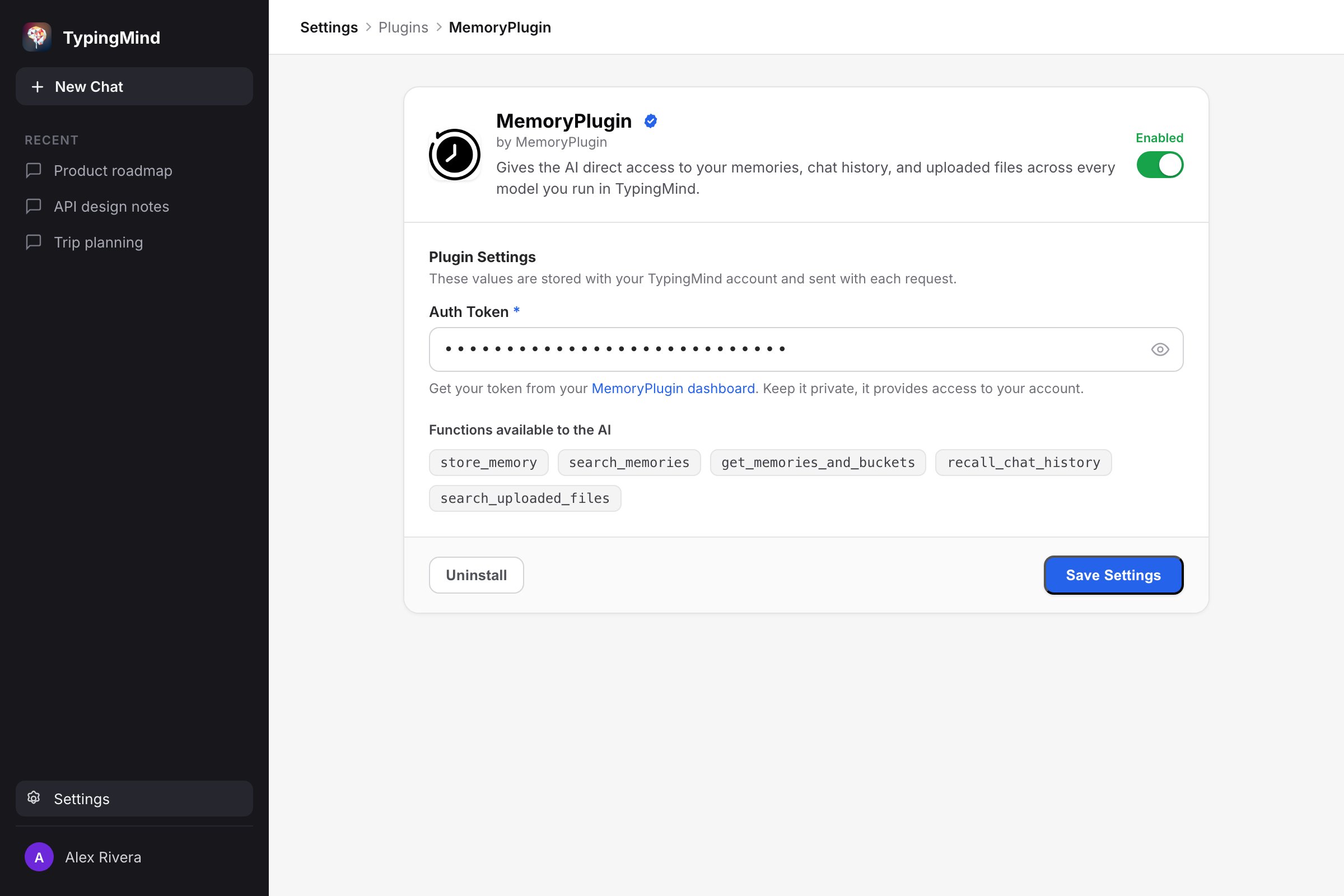Click the blue verified badge next to MemoryPlugin
1344x896 pixels.
[x=650, y=121]
